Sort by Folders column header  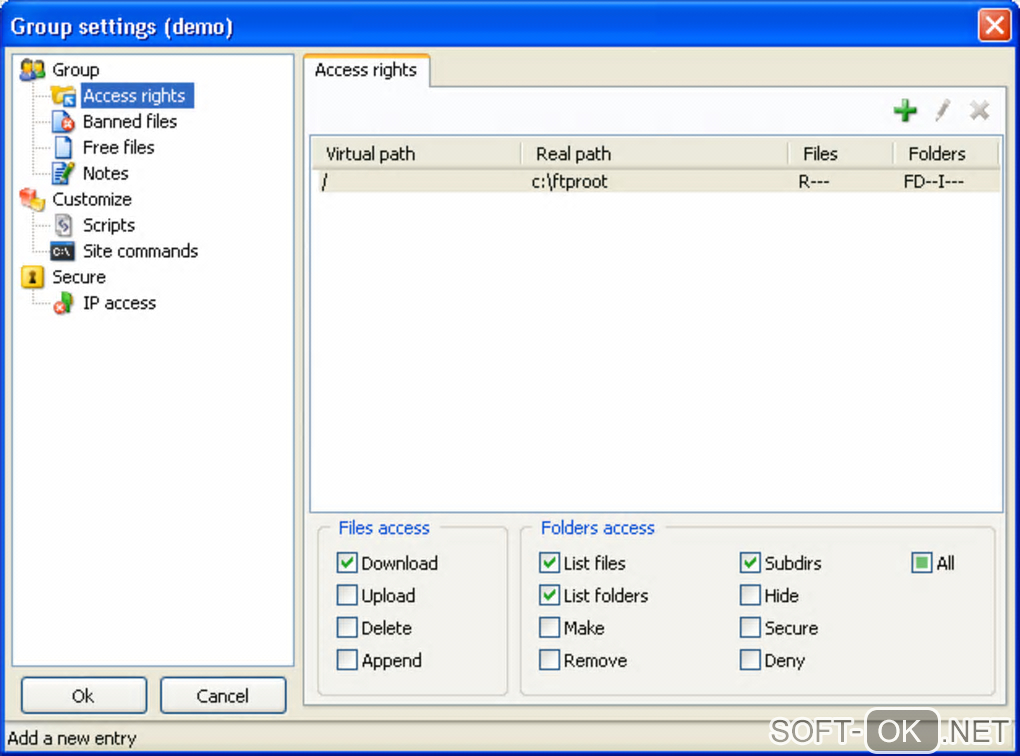pos(946,154)
